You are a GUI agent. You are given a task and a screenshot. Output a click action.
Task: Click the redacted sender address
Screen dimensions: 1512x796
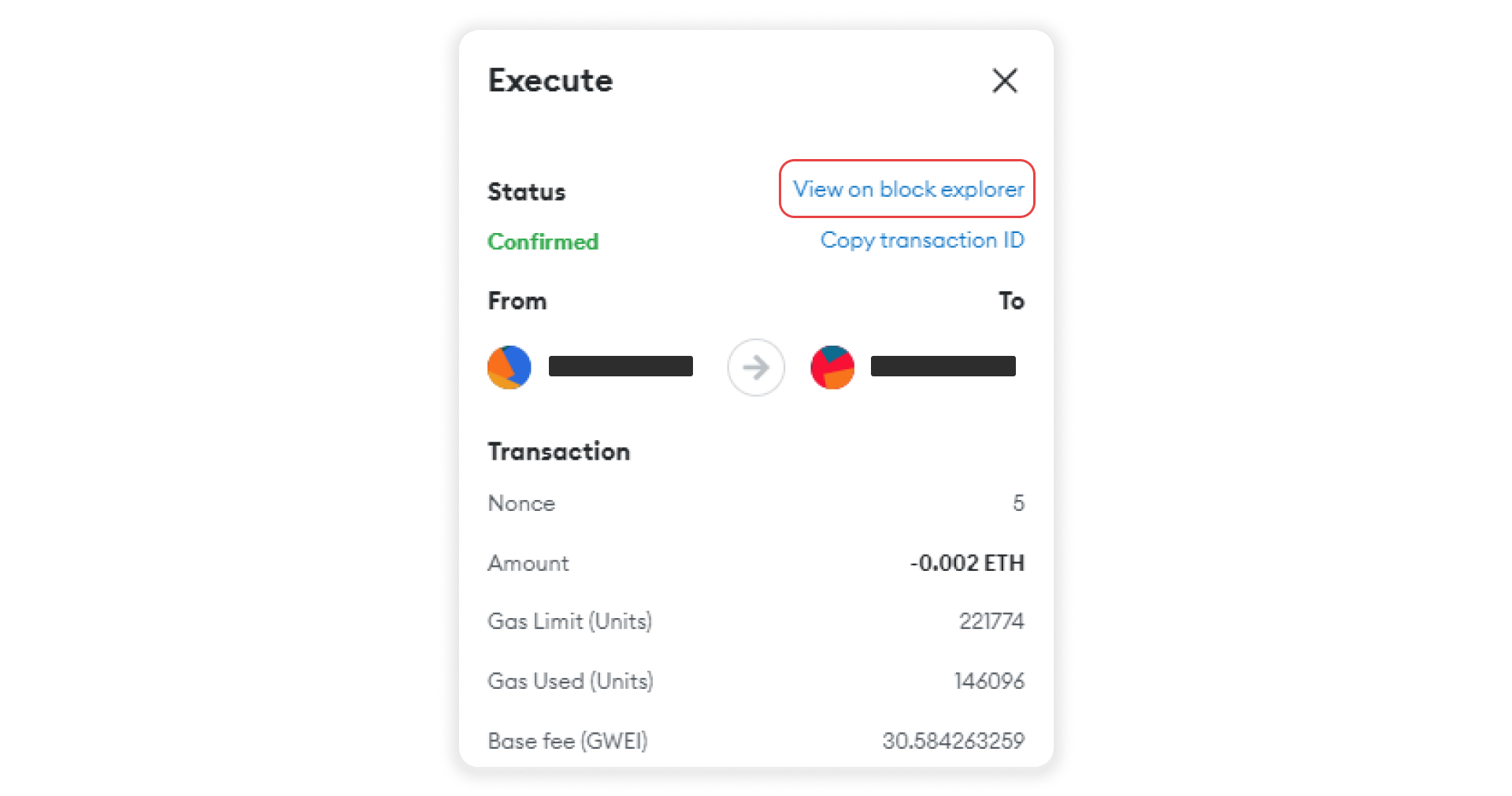tap(621, 366)
